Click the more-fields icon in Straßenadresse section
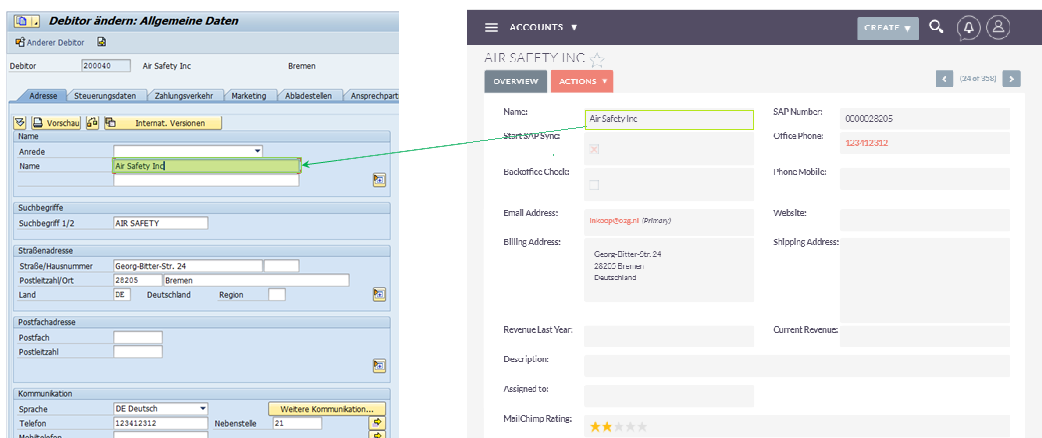This screenshot has width=1042, height=438. 379,294
